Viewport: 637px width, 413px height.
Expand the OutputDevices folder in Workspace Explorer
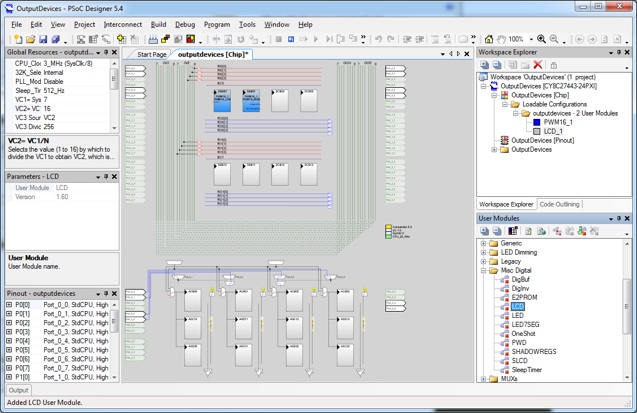[x=494, y=149]
